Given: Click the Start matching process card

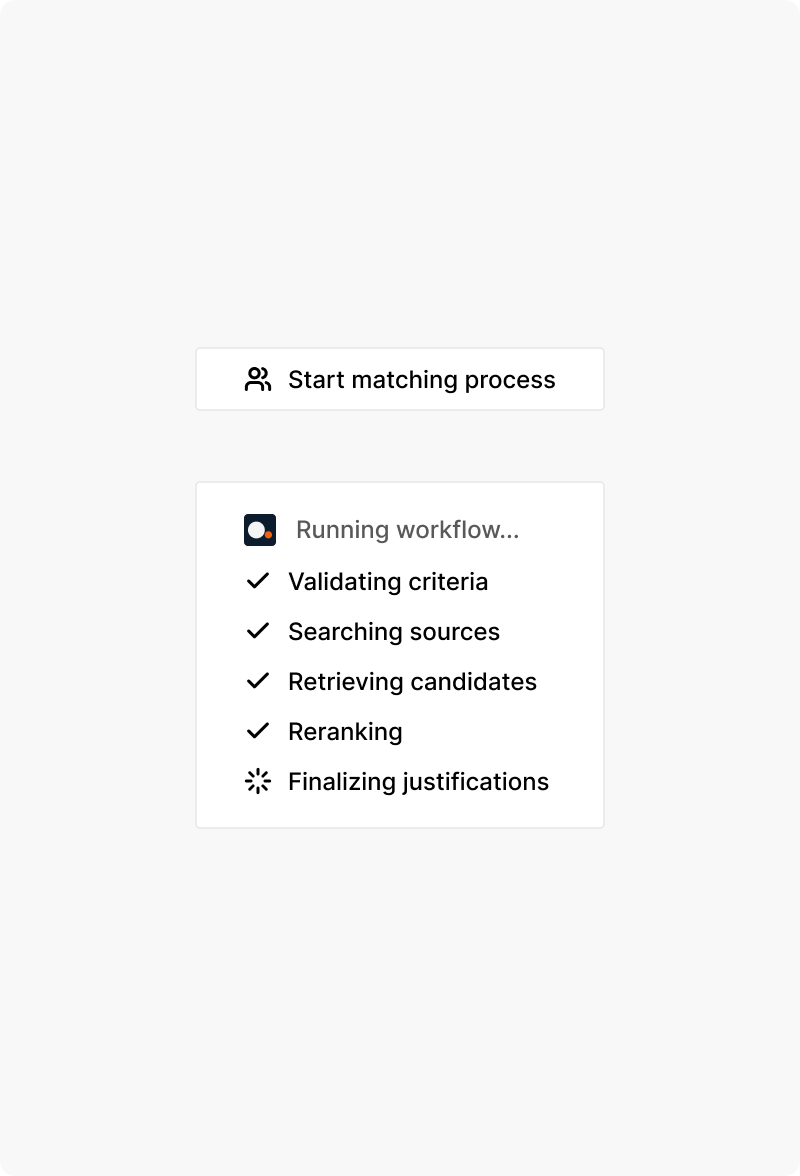Looking at the screenshot, I should point(400,379).
